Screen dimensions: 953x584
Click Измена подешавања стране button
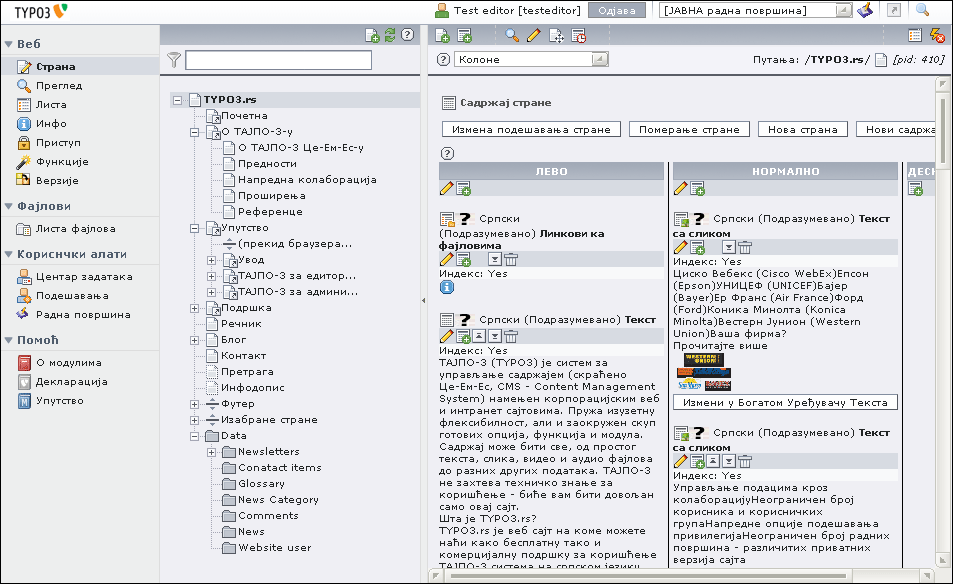531,129
